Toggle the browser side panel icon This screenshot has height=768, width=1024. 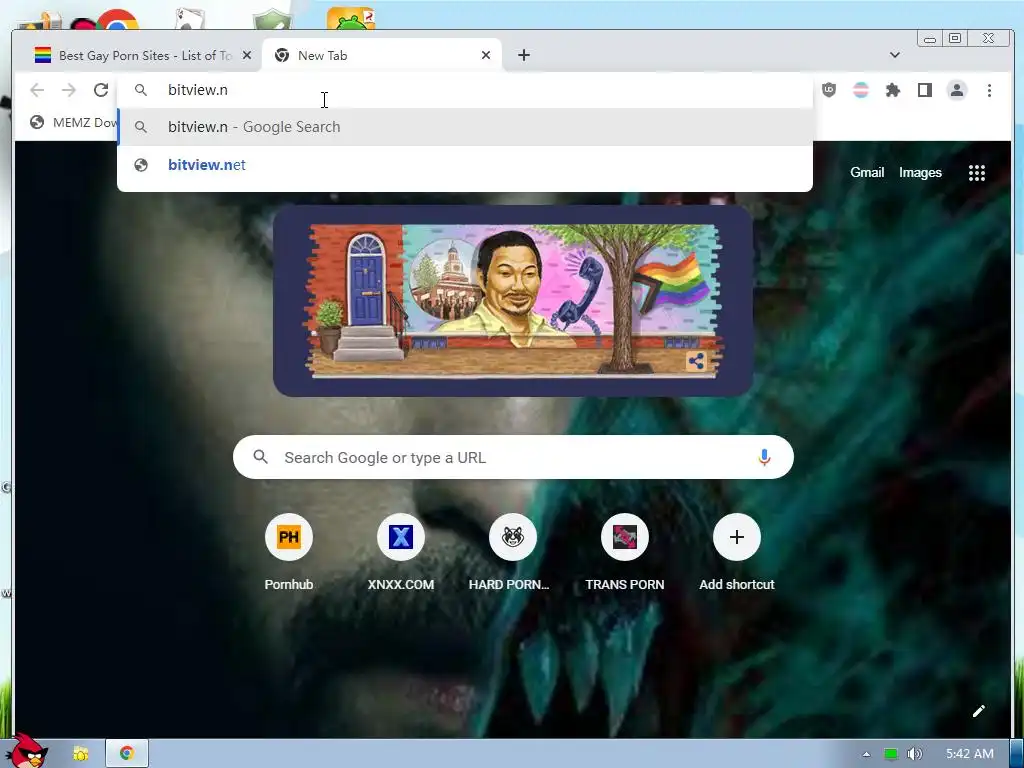point(925,90)
